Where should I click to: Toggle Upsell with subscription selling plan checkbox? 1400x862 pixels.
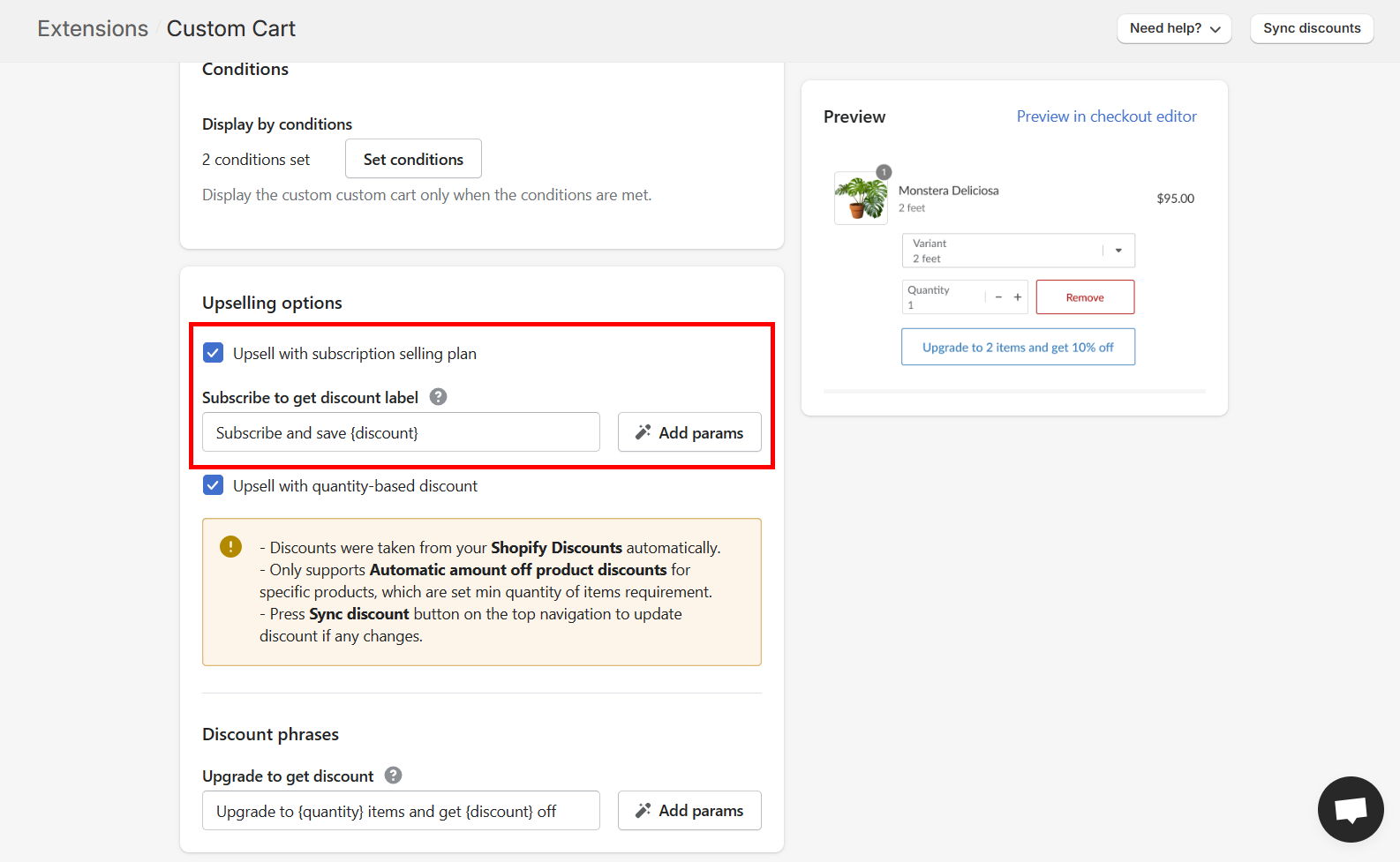coord(213,353)
